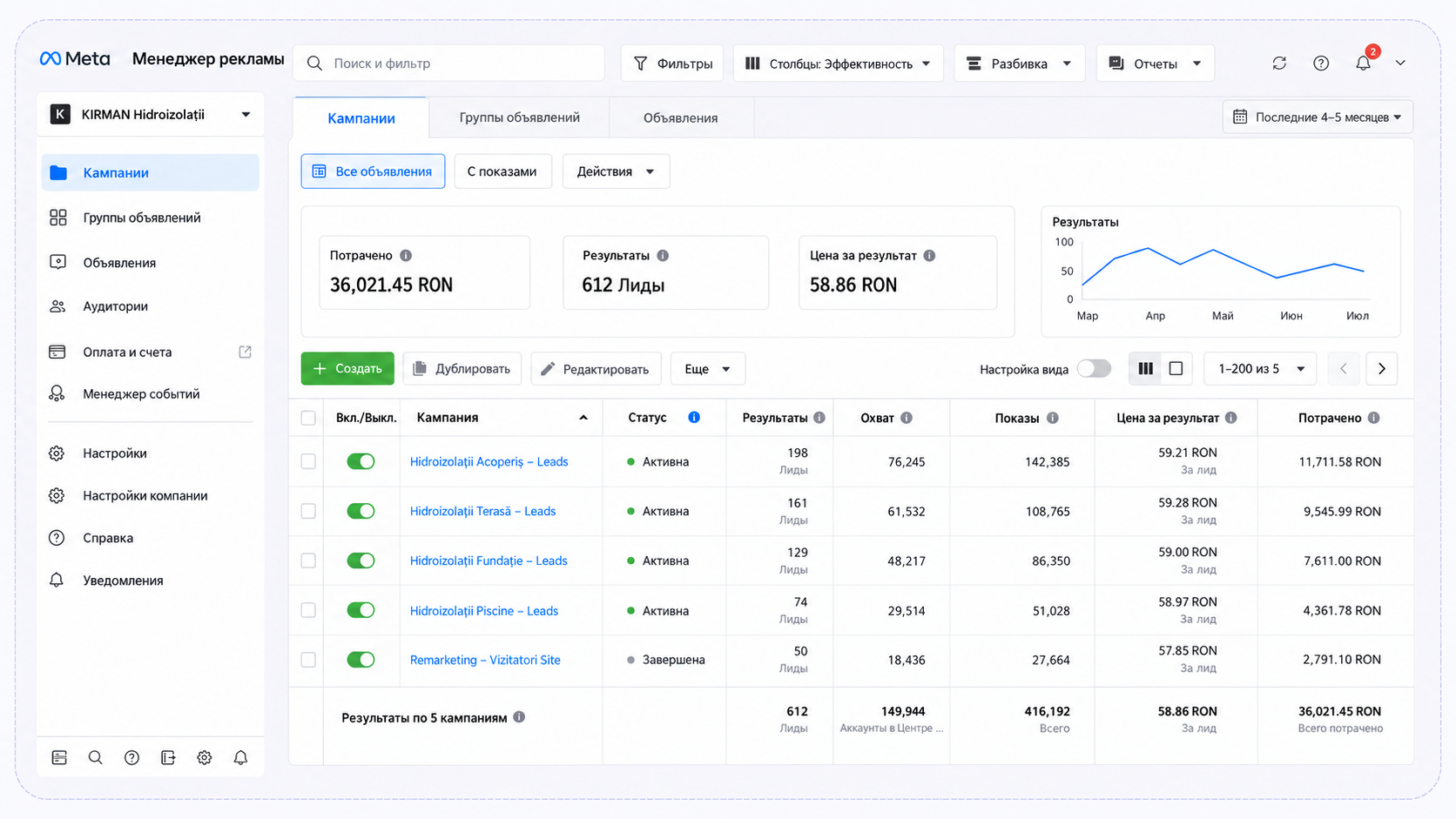The width and height of the screenshot is (1456, 819).
Task: Switch to Объявления tab
Action: [680, 117]
